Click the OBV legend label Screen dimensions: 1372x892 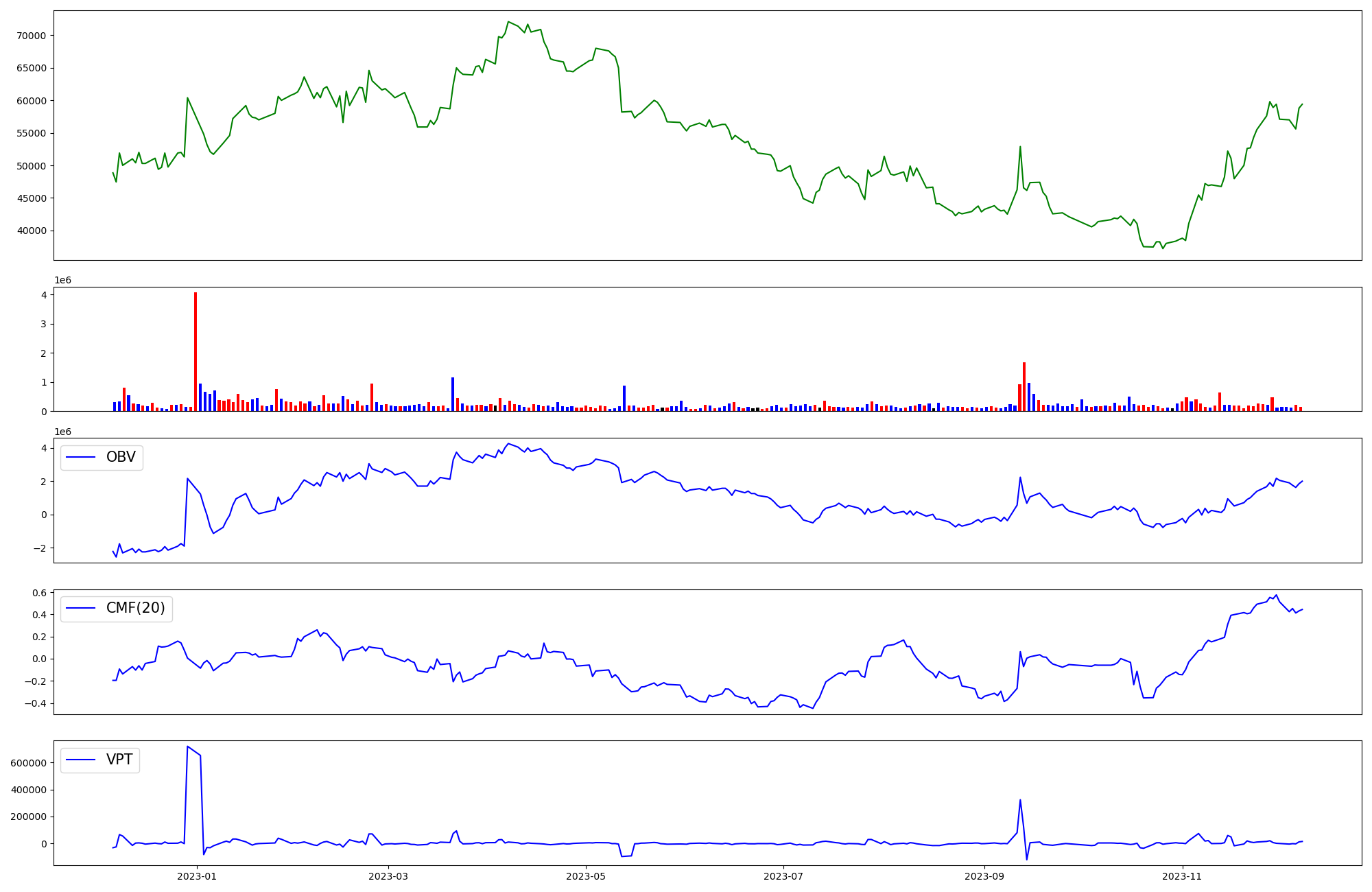[121, 457]
